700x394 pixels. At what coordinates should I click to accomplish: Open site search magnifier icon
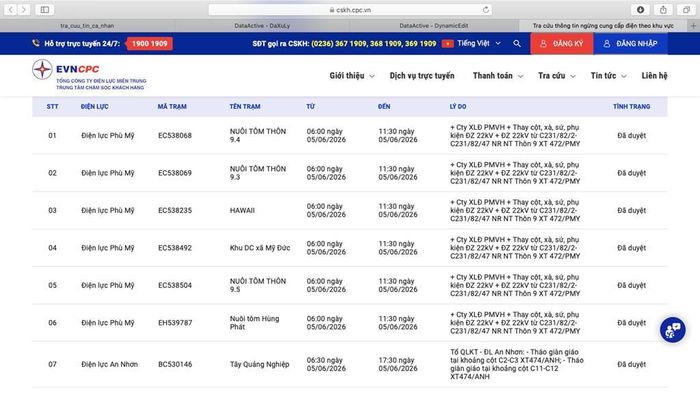click(517, 43)
